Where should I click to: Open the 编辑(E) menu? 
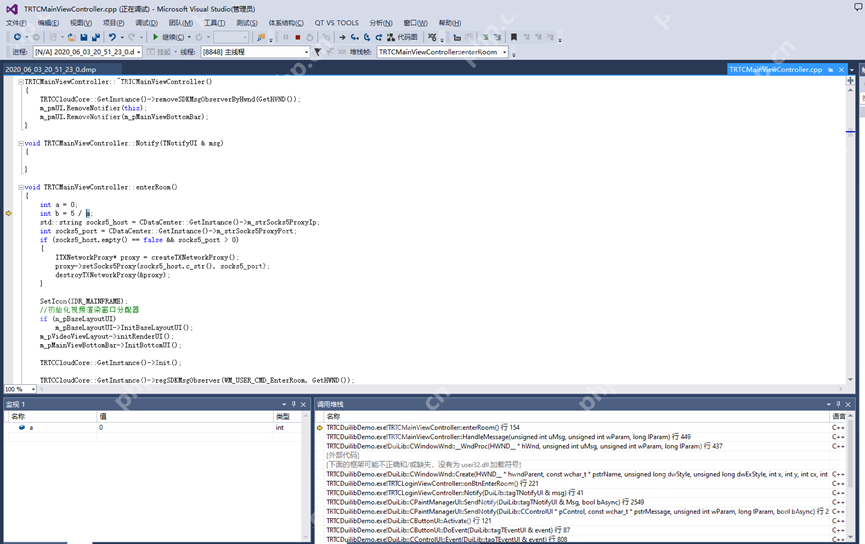48,23
